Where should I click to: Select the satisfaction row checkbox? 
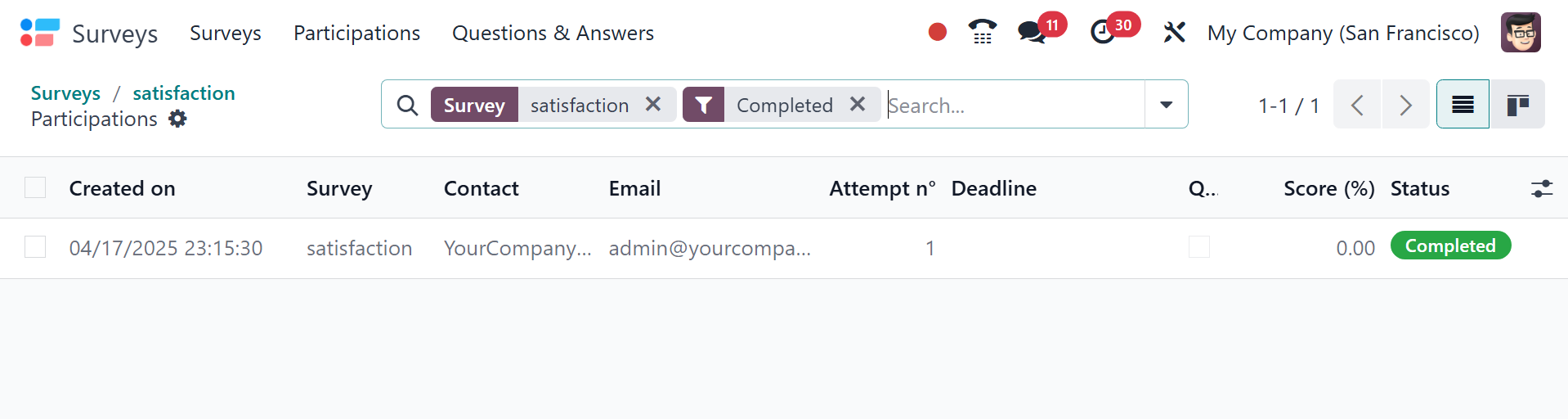tap(35, 247)
